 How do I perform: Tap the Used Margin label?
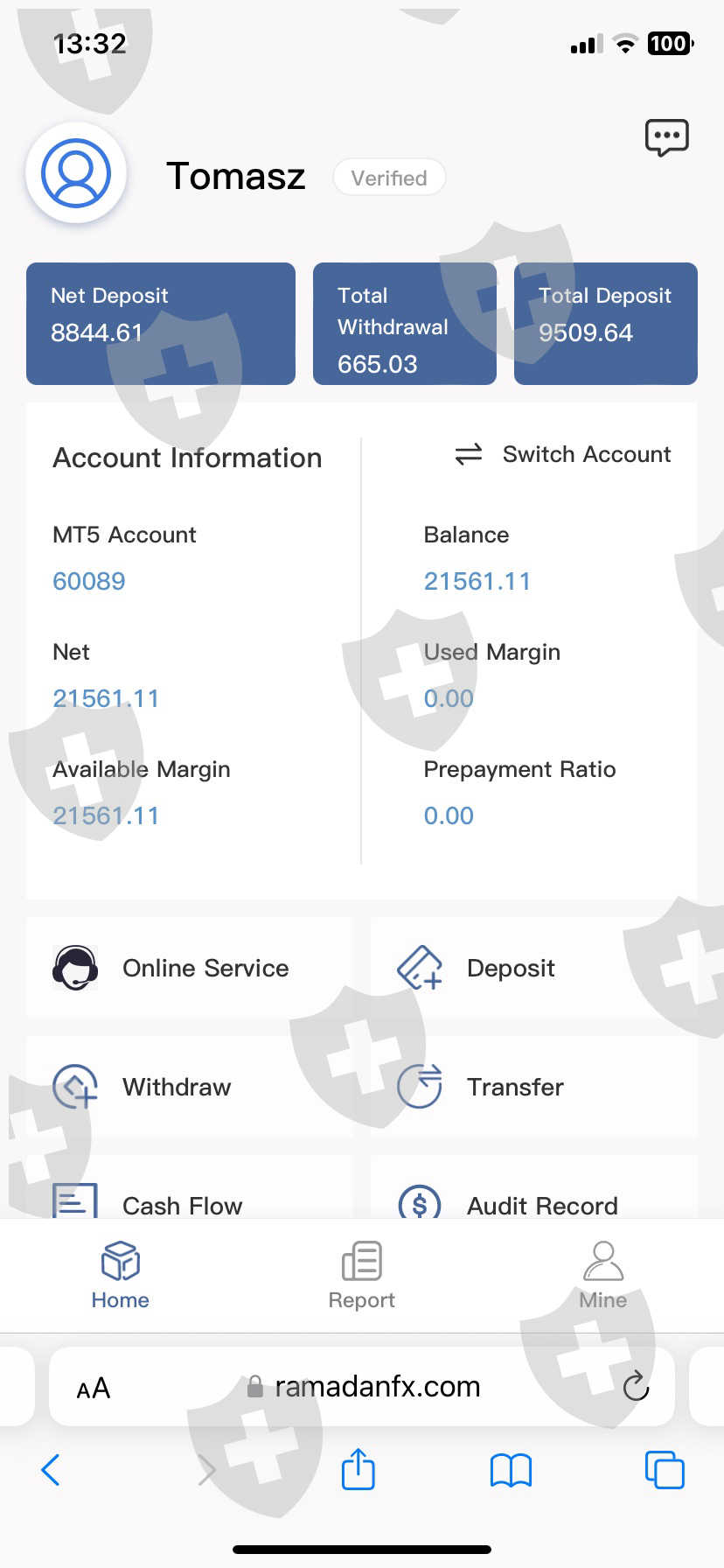pos(492,652)
